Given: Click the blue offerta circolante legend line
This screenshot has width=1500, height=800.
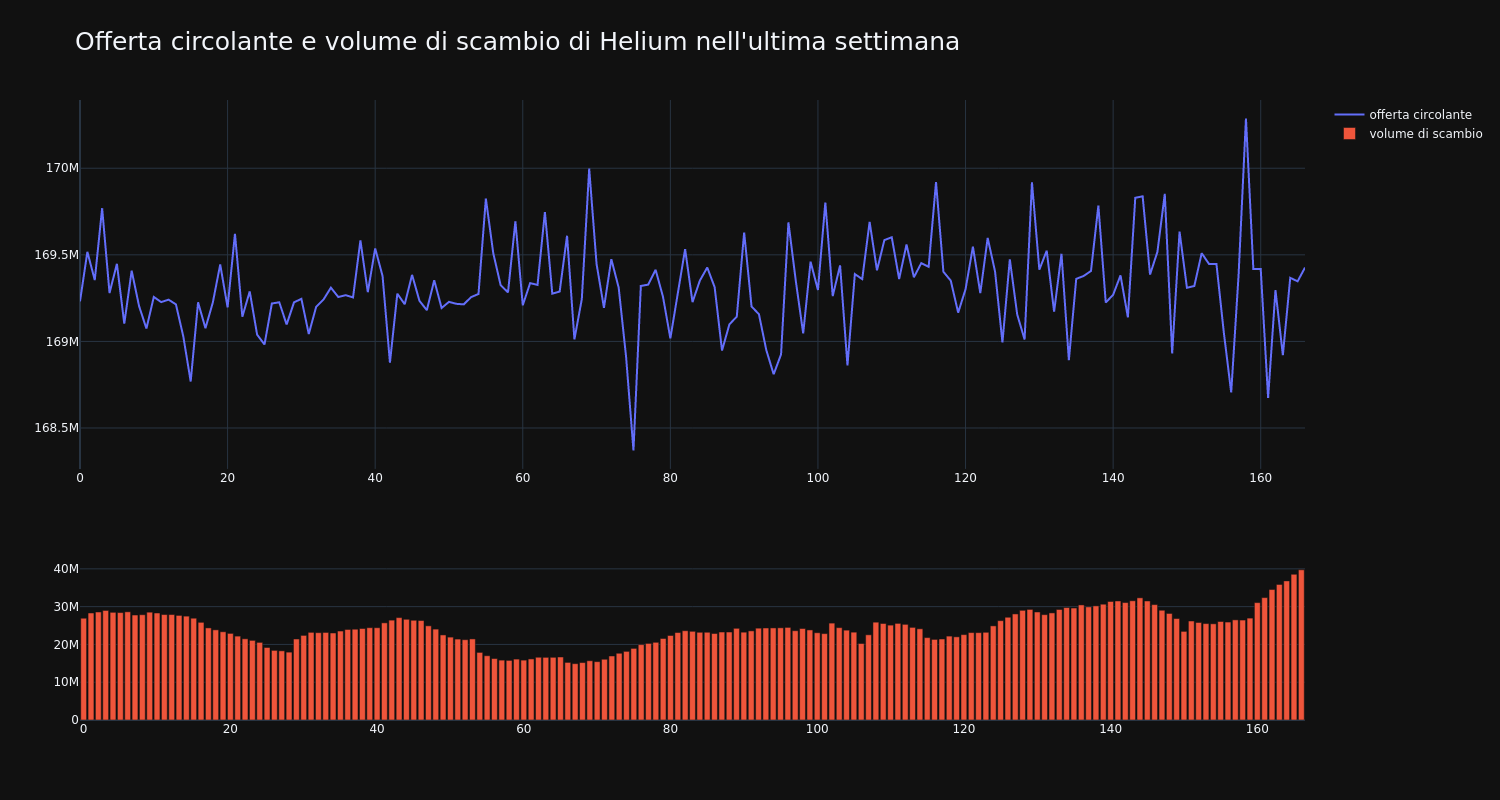Looking at the screenshot, I should [1349, 115].
